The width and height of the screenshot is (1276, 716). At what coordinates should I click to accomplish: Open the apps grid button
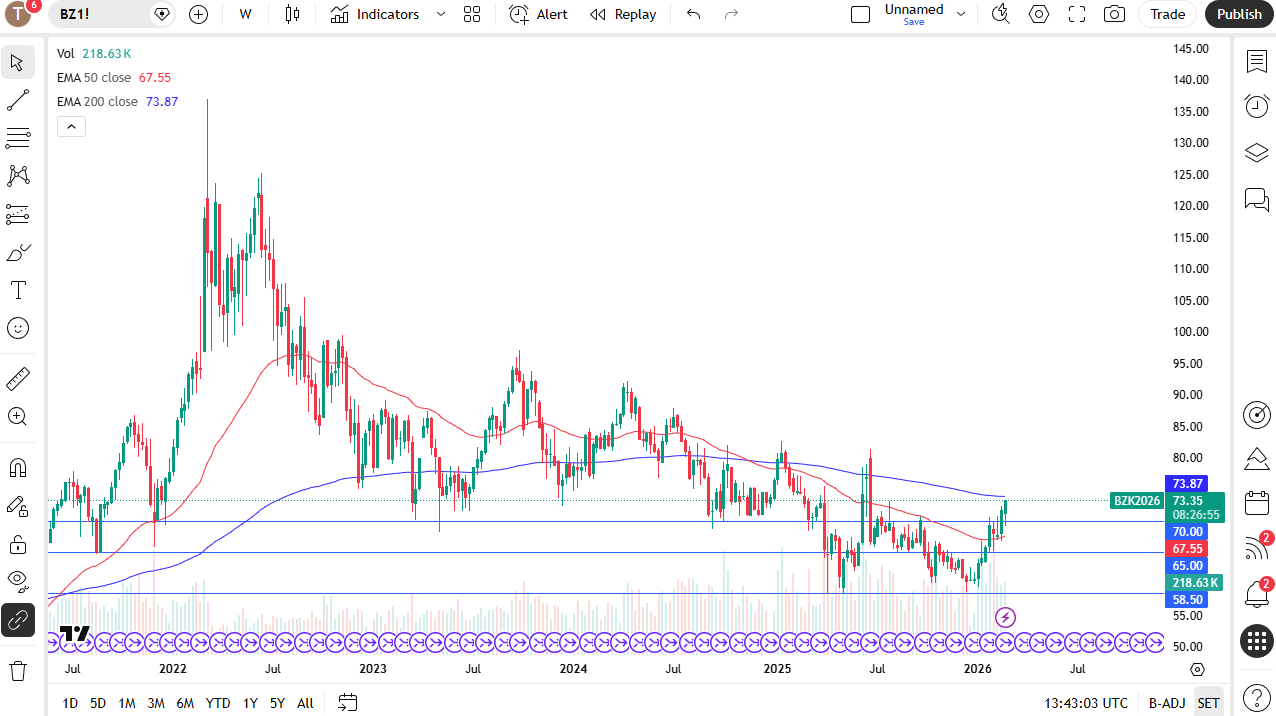[x=1257, y=641]
